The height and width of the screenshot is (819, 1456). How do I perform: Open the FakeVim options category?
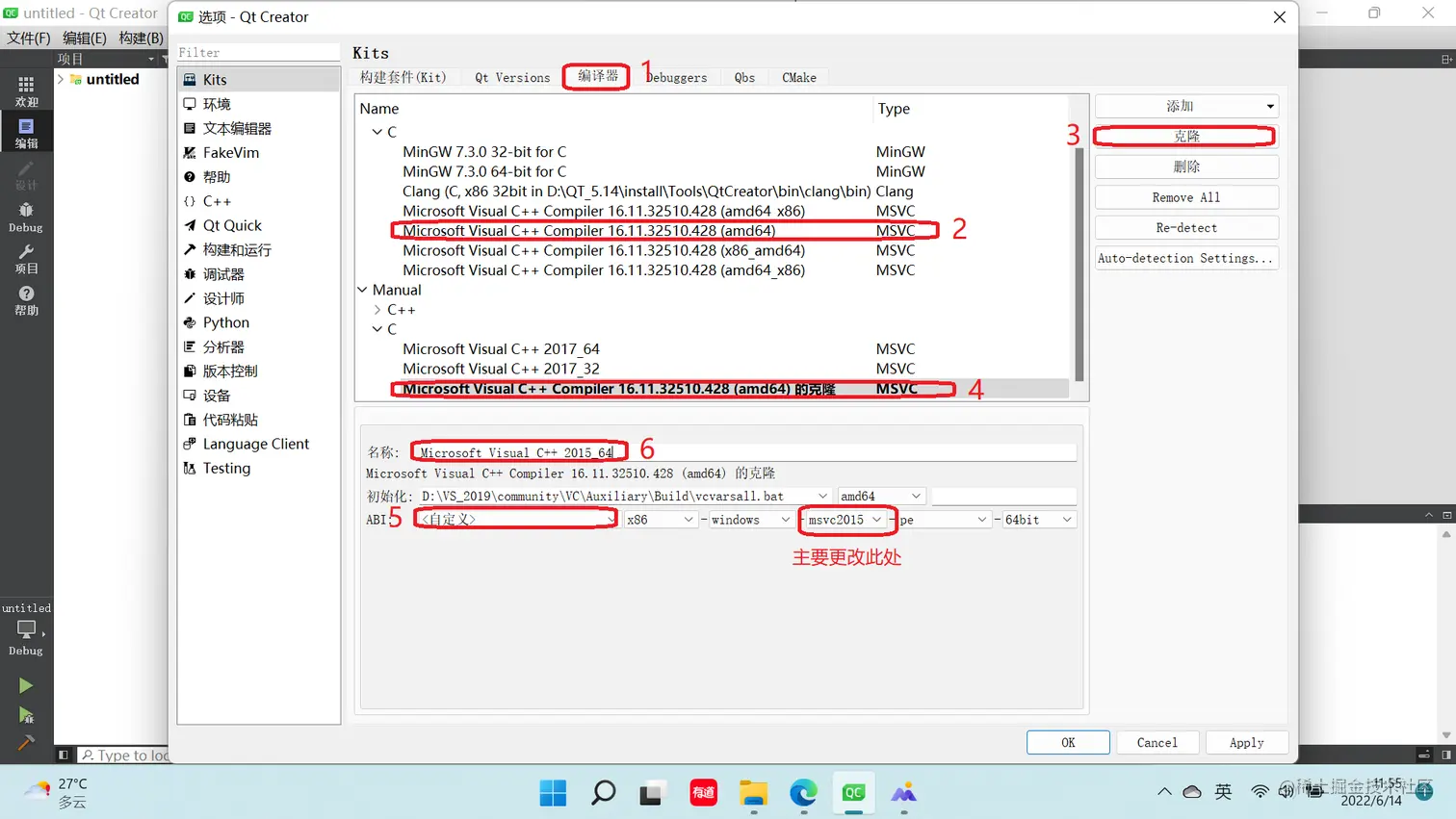259,152
